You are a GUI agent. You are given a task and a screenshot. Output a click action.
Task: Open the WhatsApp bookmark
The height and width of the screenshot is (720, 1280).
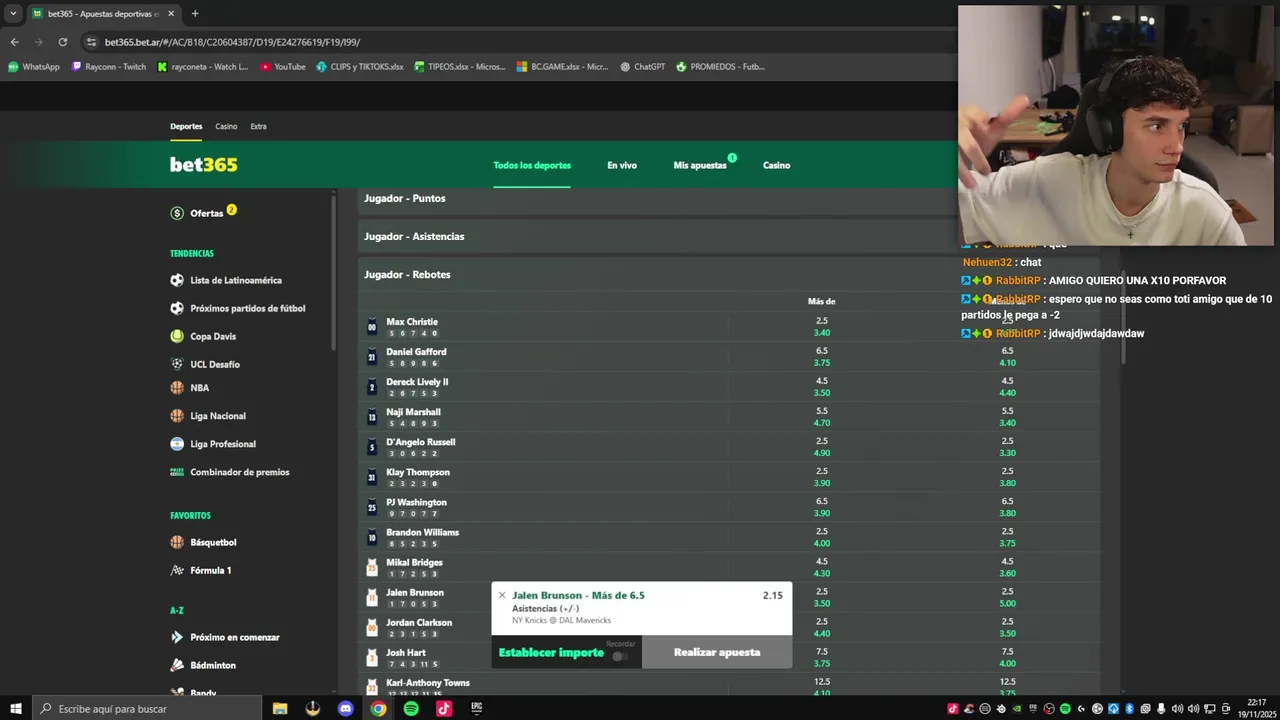pos(34,67)
